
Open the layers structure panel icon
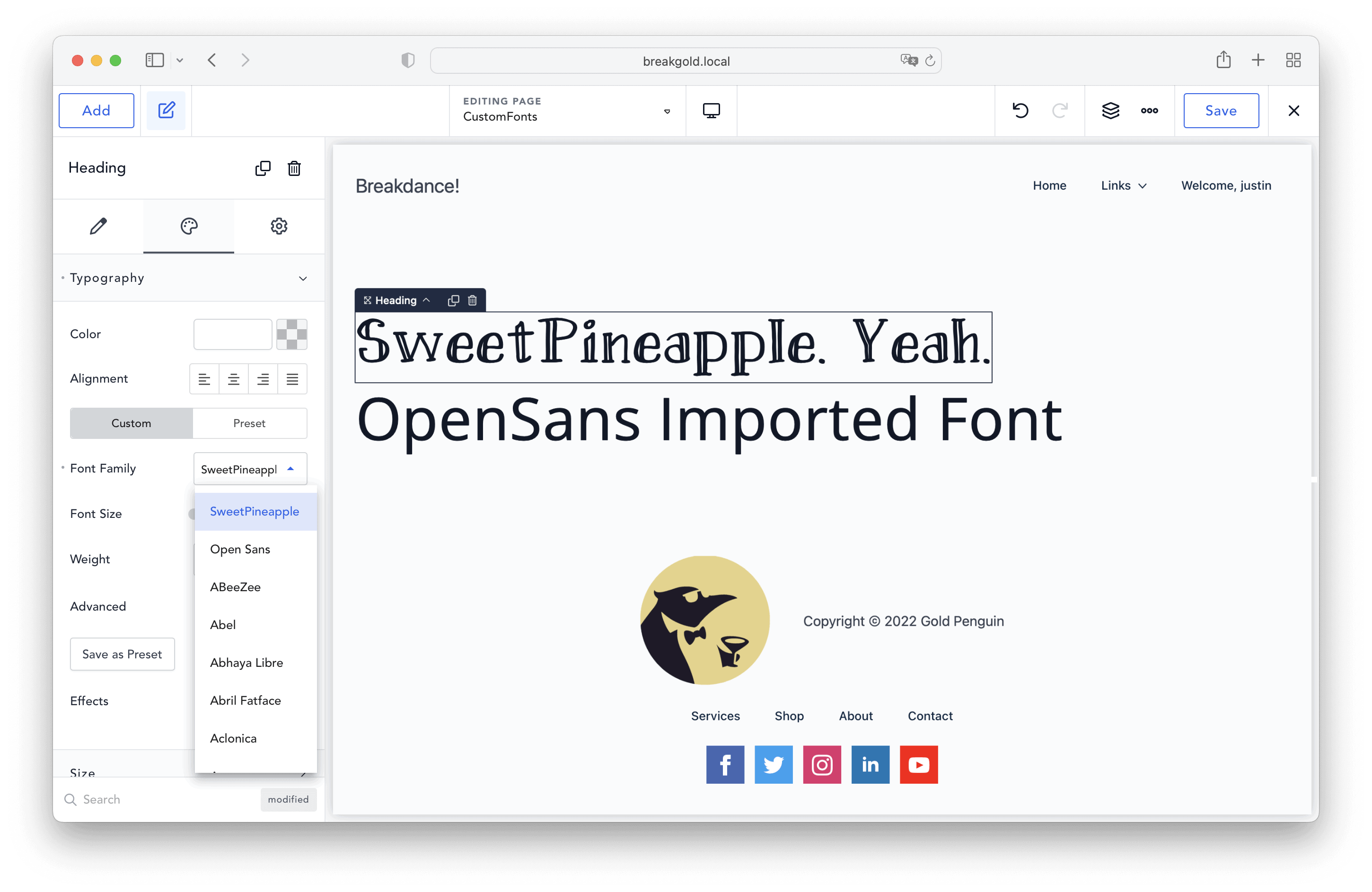coord(1110,110)
